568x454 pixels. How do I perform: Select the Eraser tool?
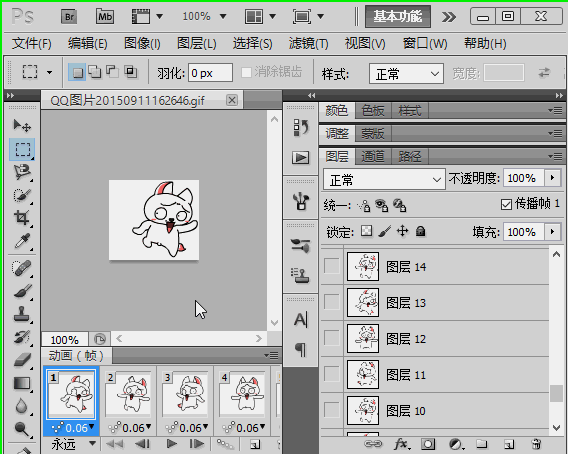pyautogui.click(x=22, y=360)
